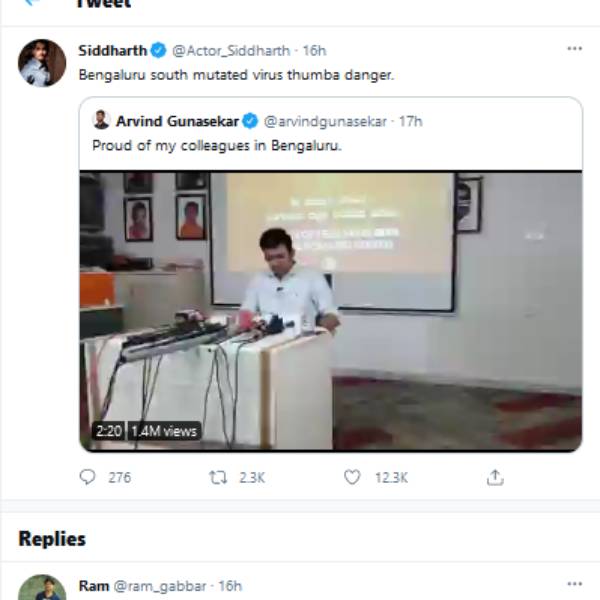Click the Siddharth display name

[112, 50]
